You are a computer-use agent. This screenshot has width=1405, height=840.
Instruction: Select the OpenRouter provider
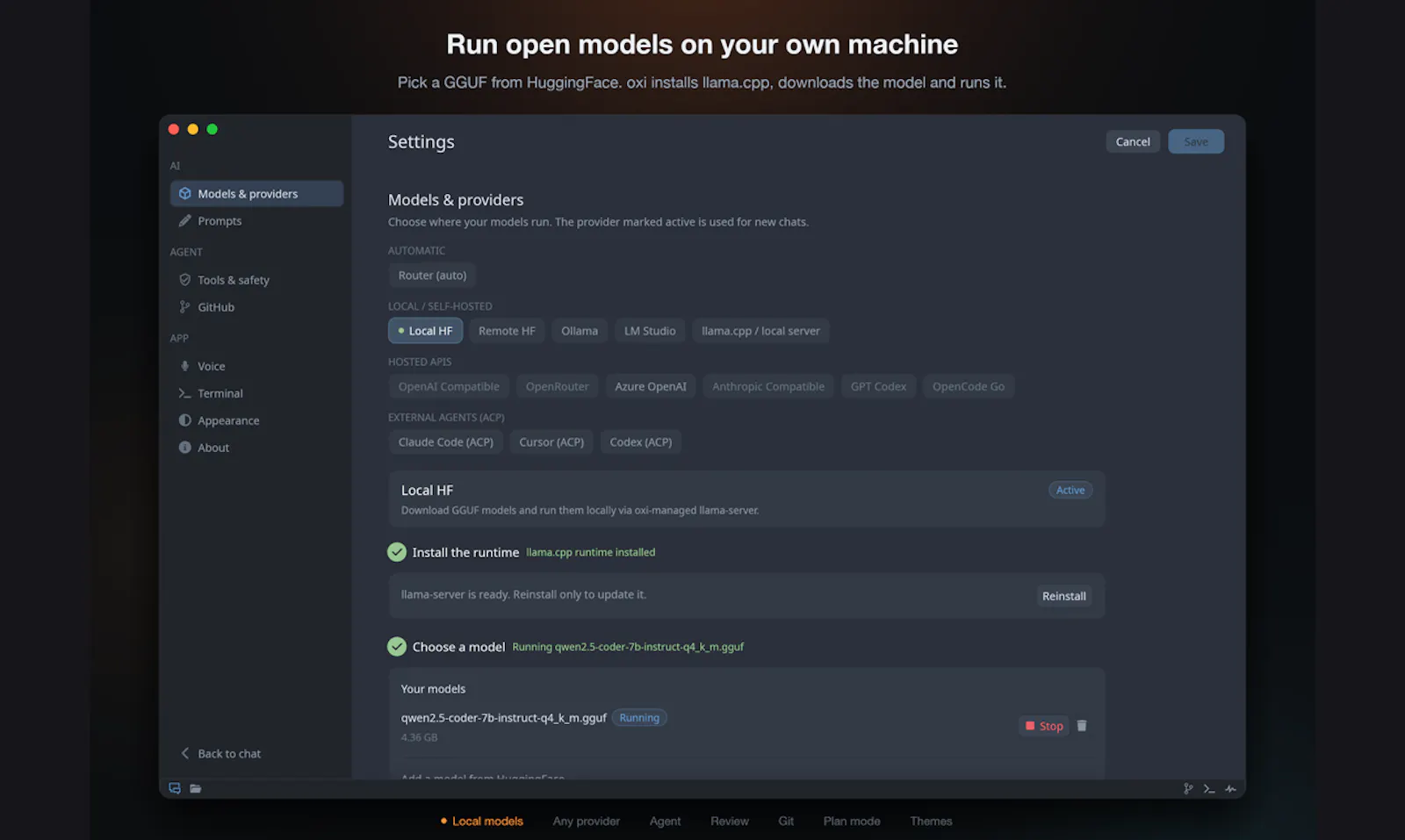click(x=557, y=386)
